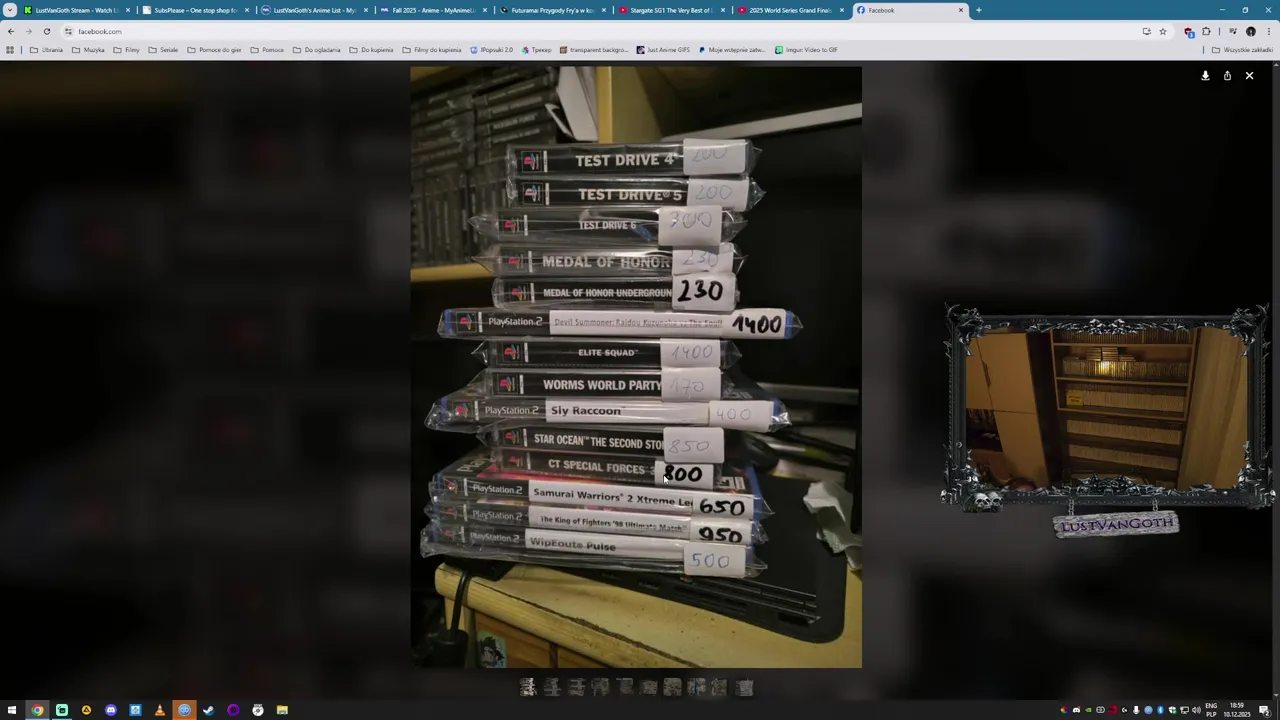Open the Do oglądania bookmark folder
The image size is (1280, 720).
click(x=316, y=49)
